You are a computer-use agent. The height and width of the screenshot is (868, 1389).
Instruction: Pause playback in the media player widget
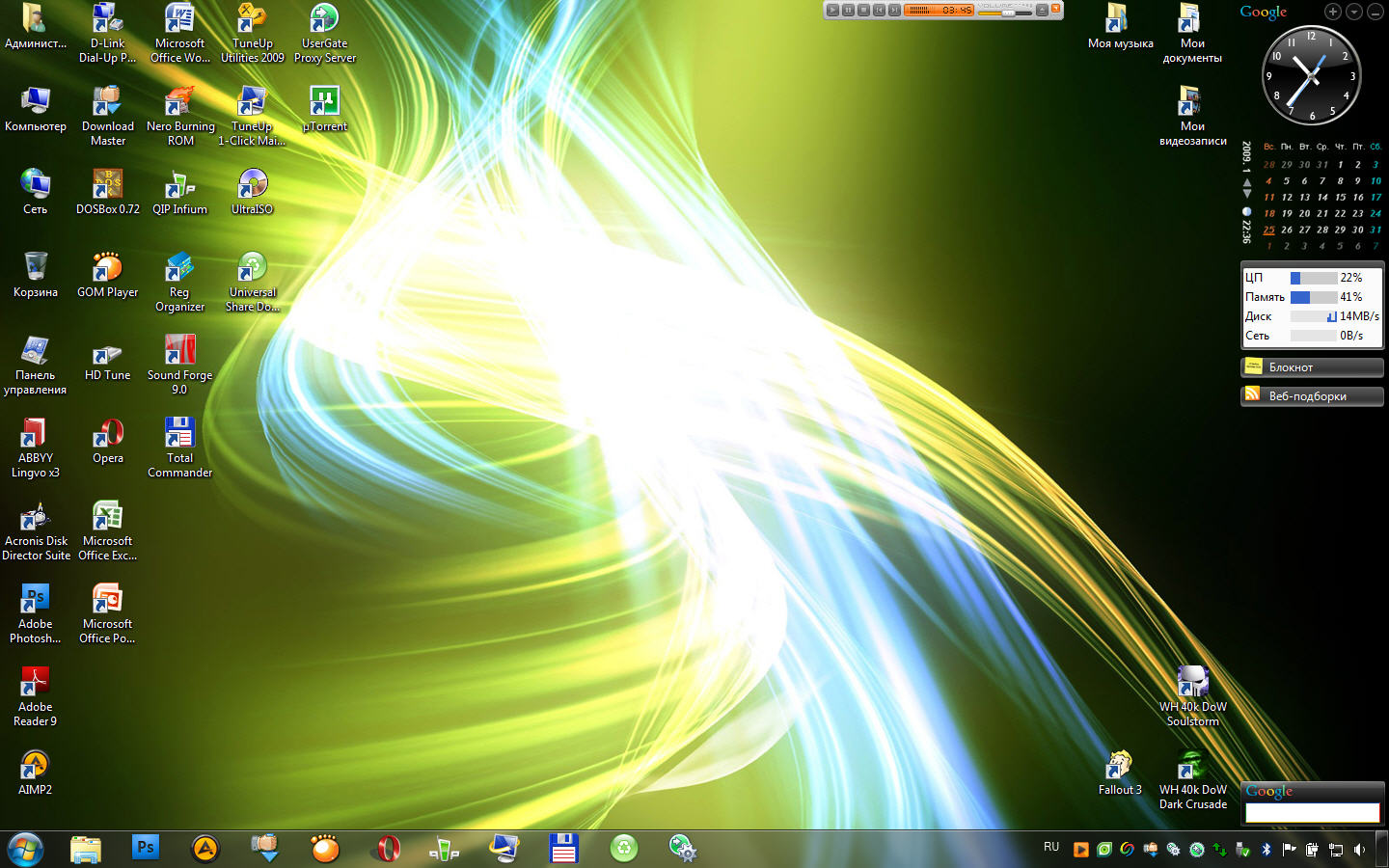click(x=848, y=10)
